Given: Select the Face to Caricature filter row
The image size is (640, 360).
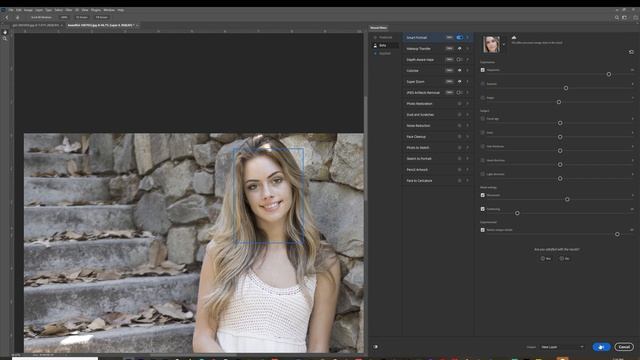Looking at the screenshot, I should pyautogui.click(x=437, y=181).
